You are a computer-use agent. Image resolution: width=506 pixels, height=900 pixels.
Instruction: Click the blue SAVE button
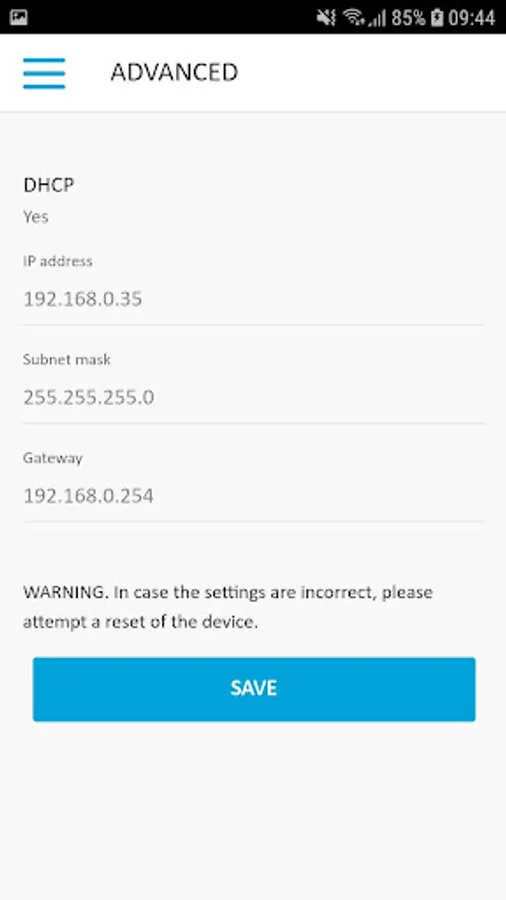(x=254, y=689)
